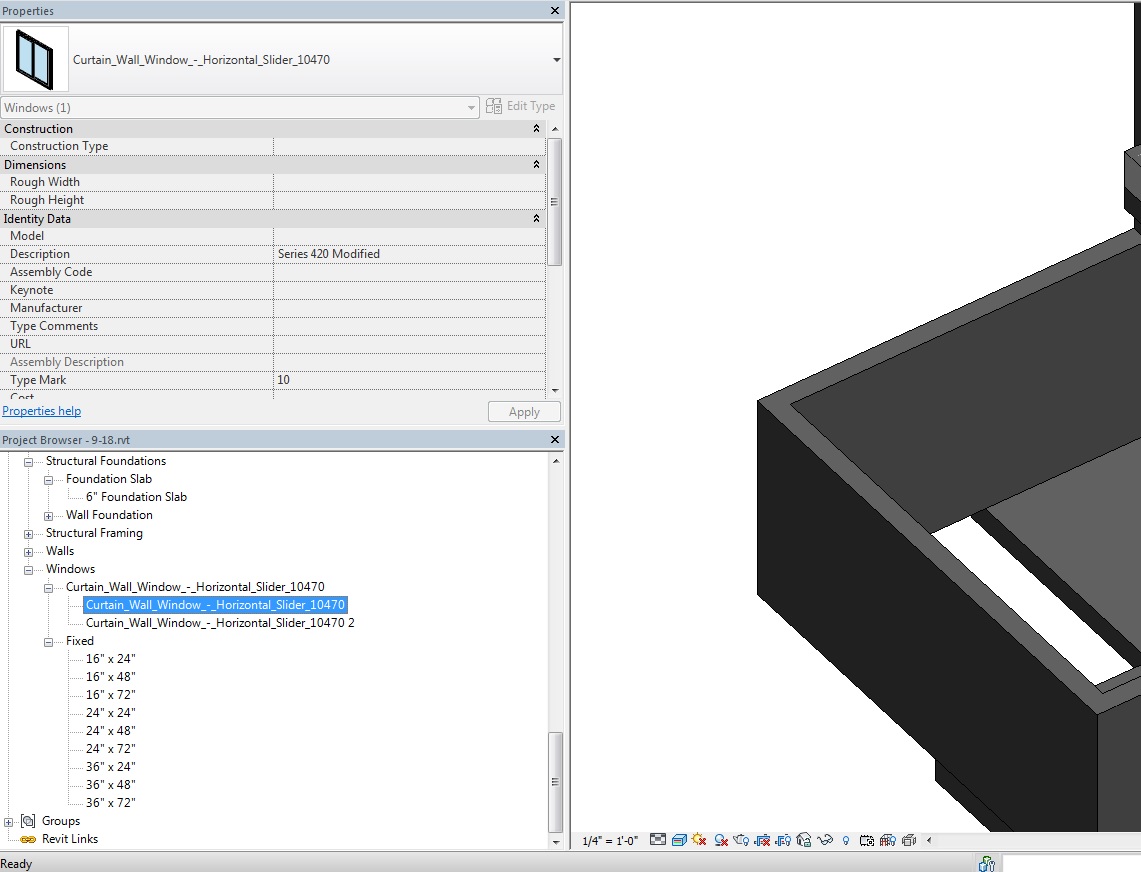This screenshot has width=1141, height=872.
Task: Toggle the Show Analytical Model icon
Action: 888,839
